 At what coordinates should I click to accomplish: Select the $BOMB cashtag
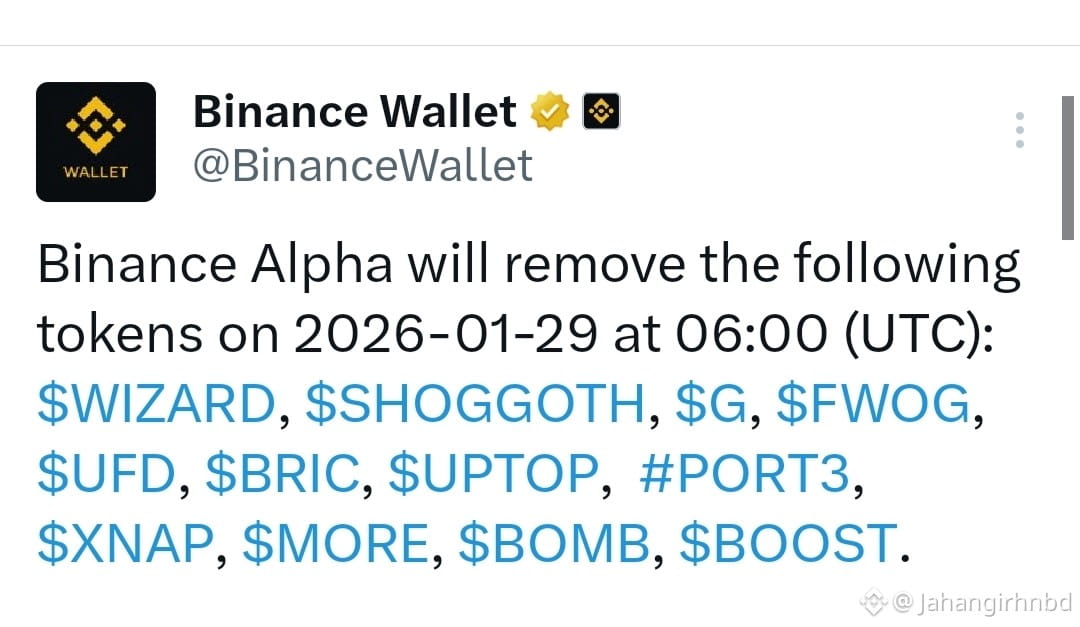(553, 543)
